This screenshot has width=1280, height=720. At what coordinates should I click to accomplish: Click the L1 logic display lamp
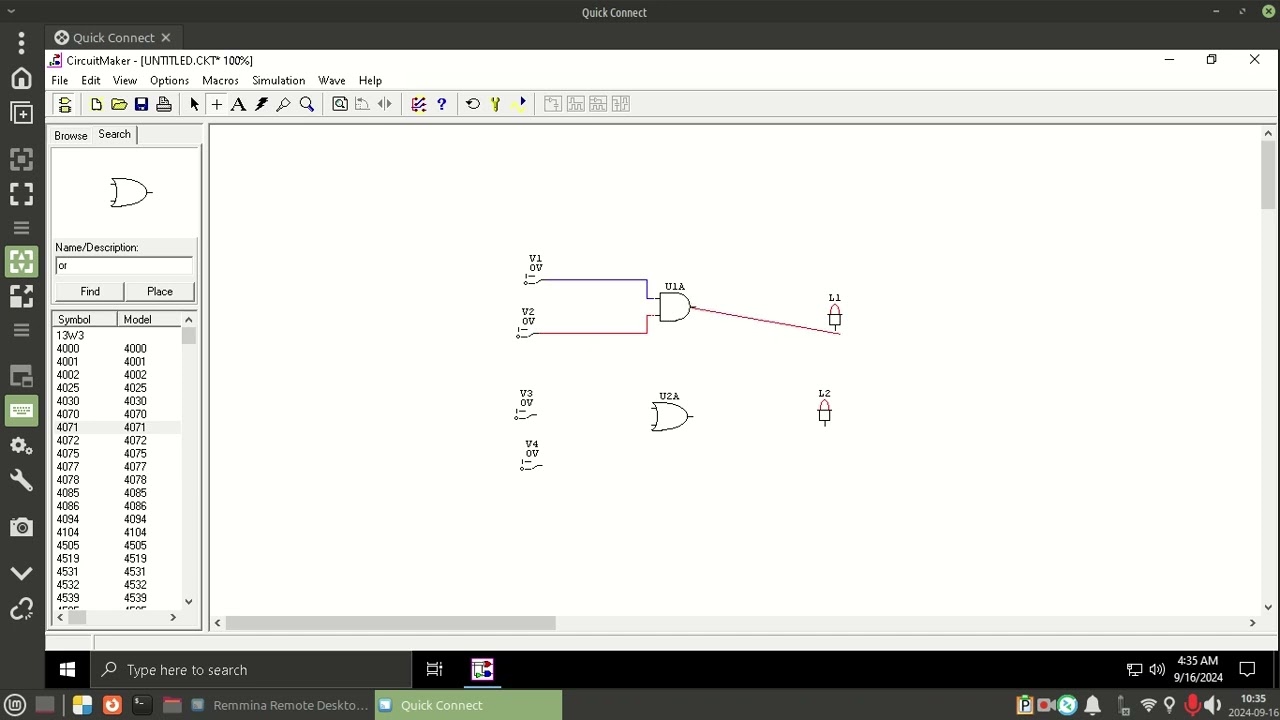tap(834, 316)
